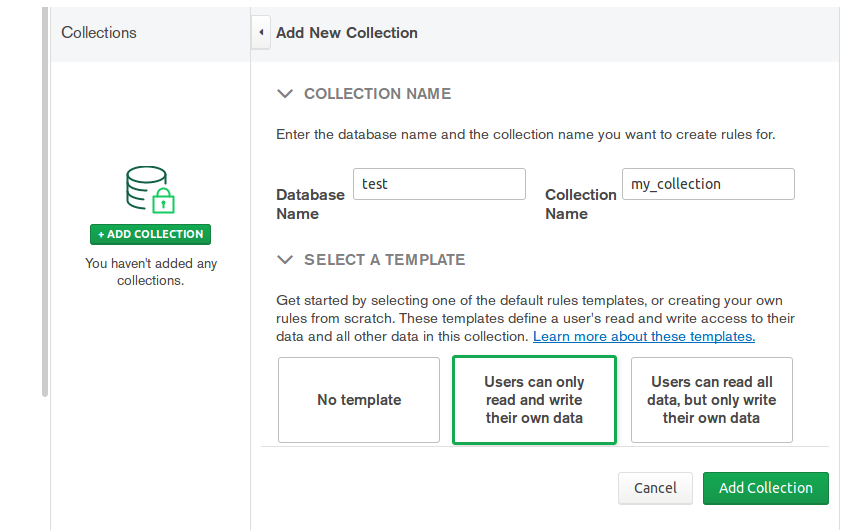Screen dimensions: 850x530
Task: Click the Database Name label
Action: [x=310, y=204]
